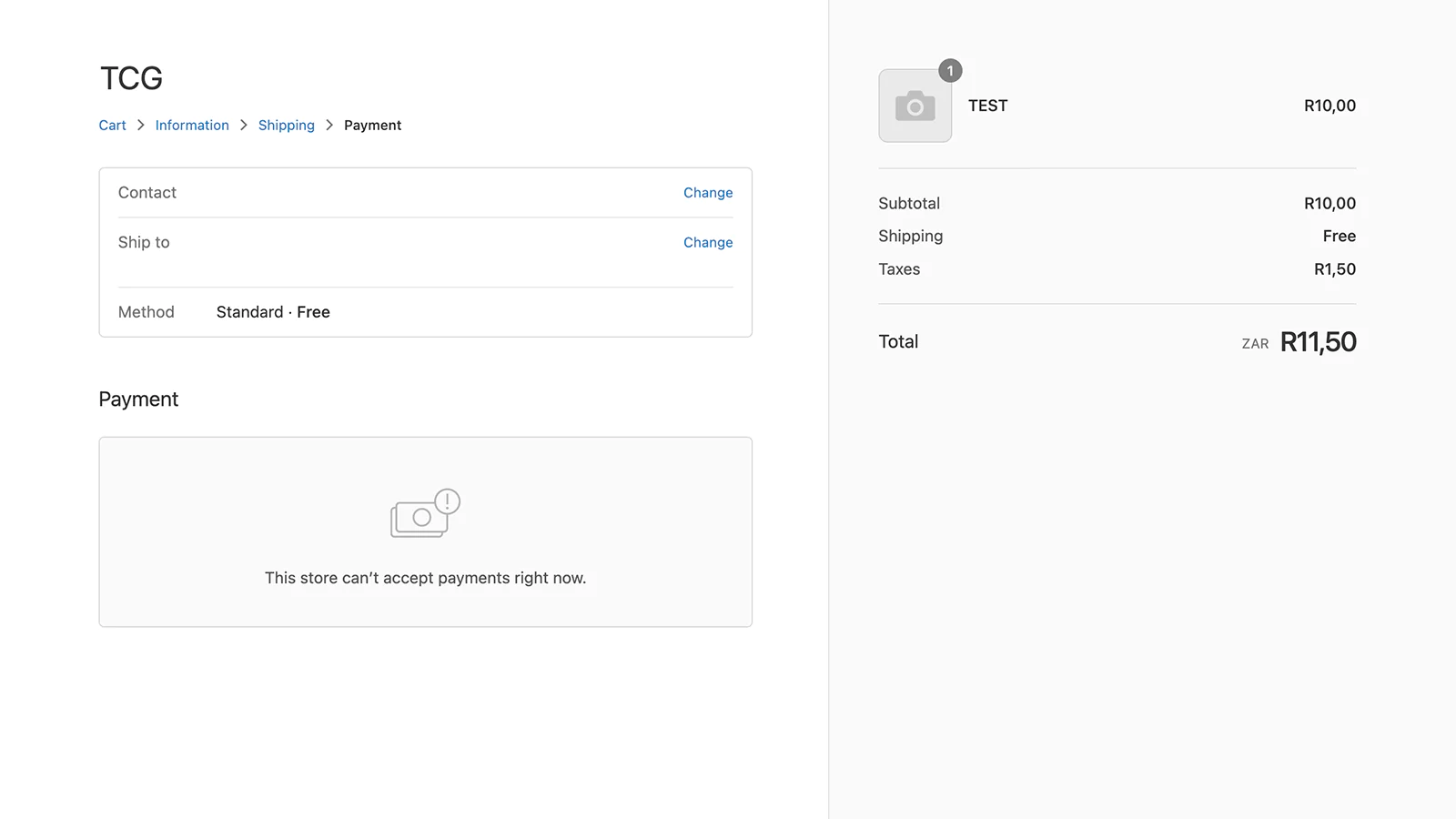
Task: Return to the Shipping breadcrumb step
Action: (286, 126)
